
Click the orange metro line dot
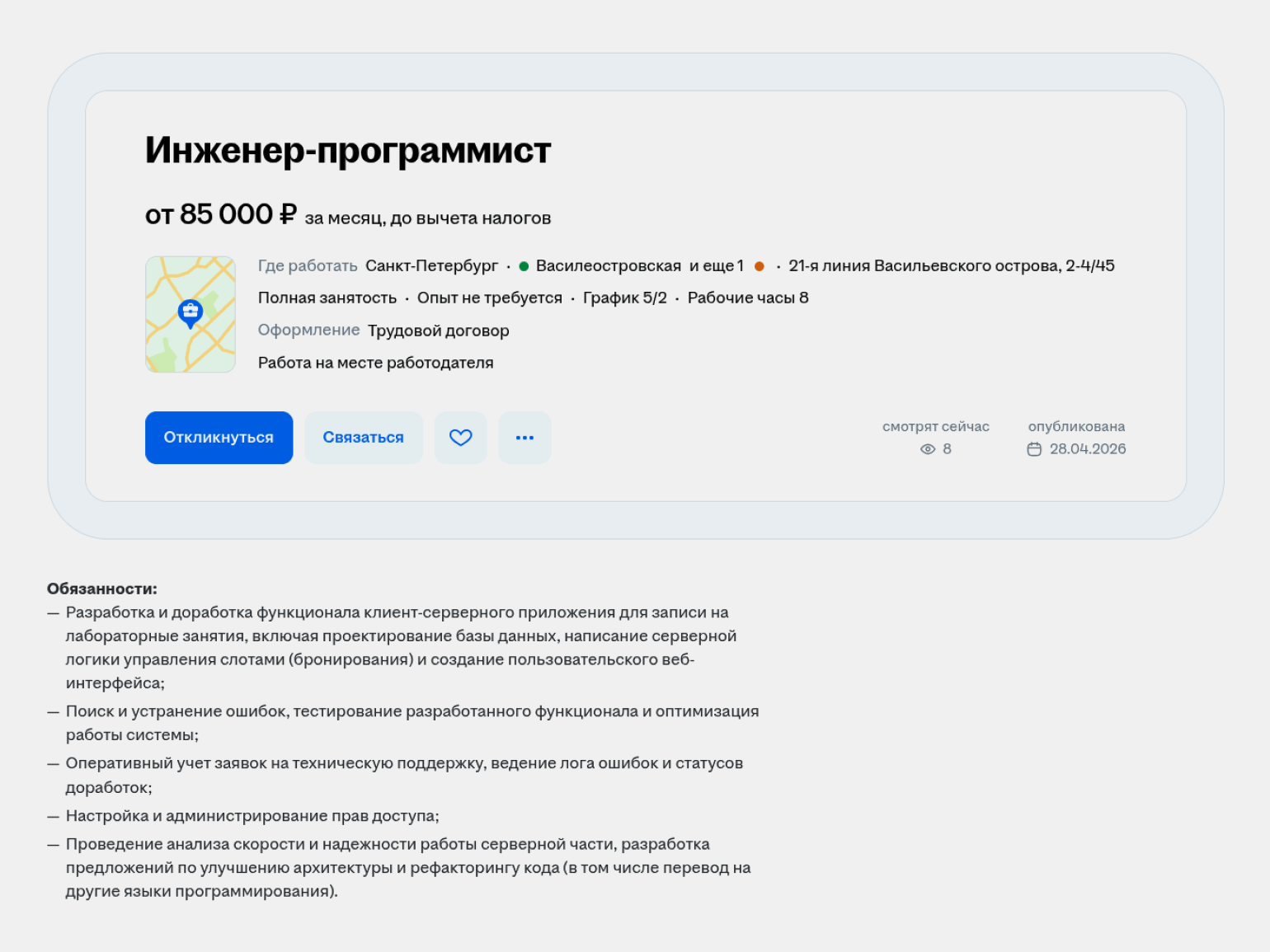pos(760,266)
